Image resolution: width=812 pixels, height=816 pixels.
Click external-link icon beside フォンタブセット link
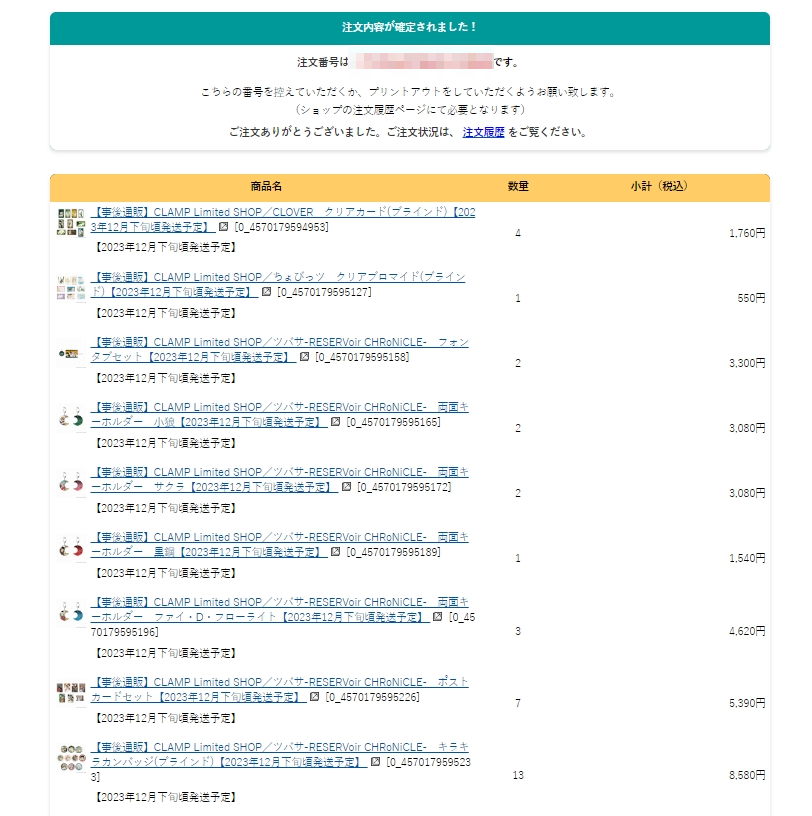pyautogui.click(x=304, y=357)
